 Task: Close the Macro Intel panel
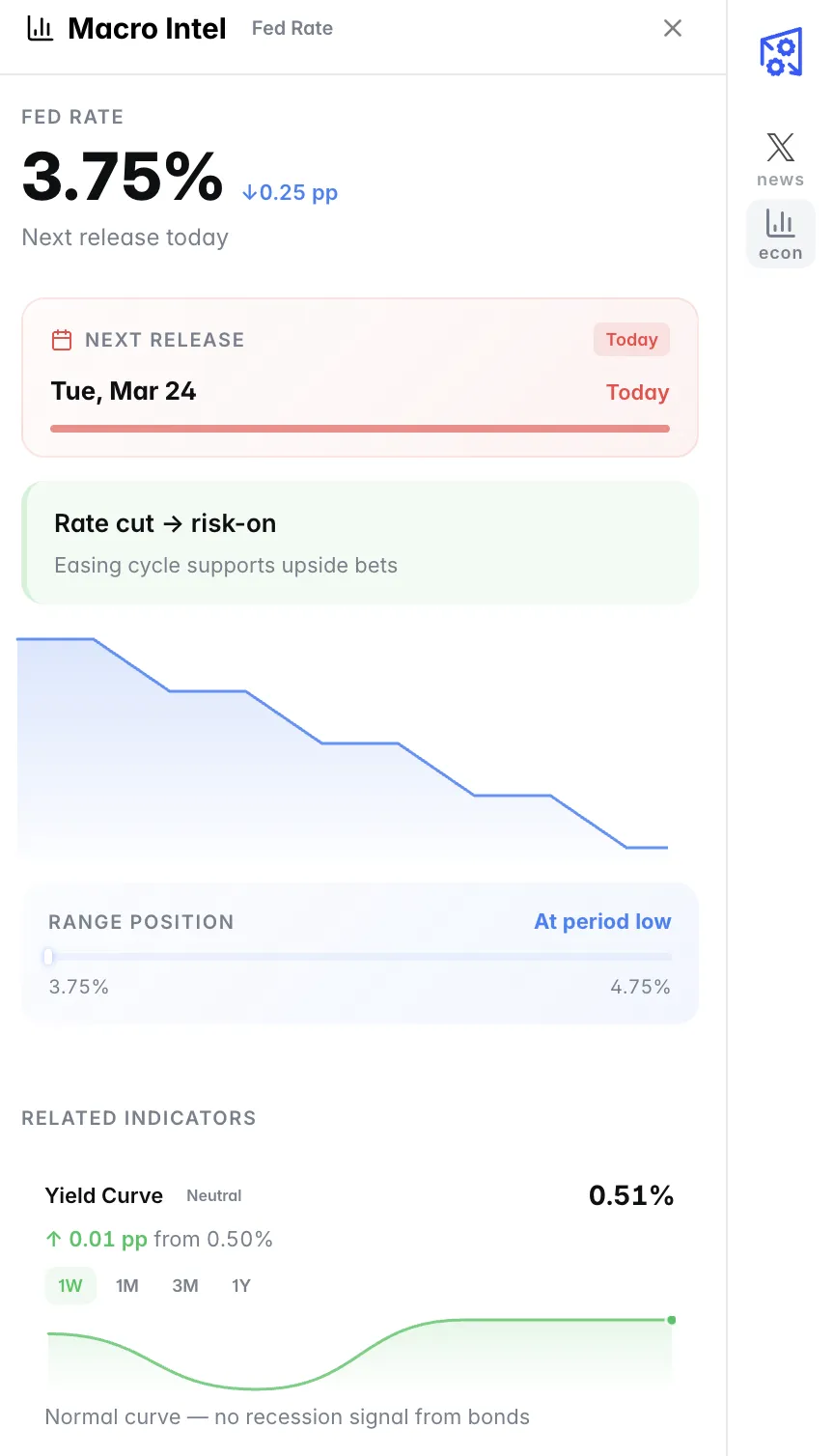click(x=673, y=29)
